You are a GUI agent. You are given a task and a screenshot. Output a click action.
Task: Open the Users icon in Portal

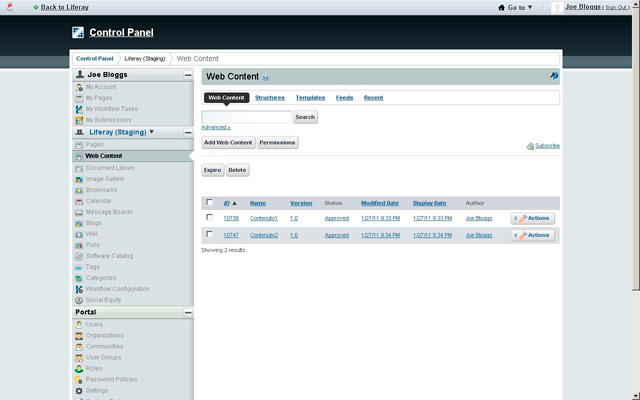pos(79,325)
